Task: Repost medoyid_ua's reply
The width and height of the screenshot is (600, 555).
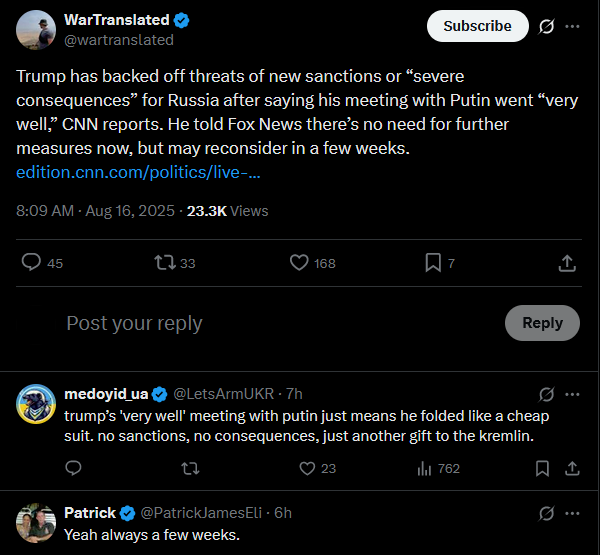Action: [190, 468]
